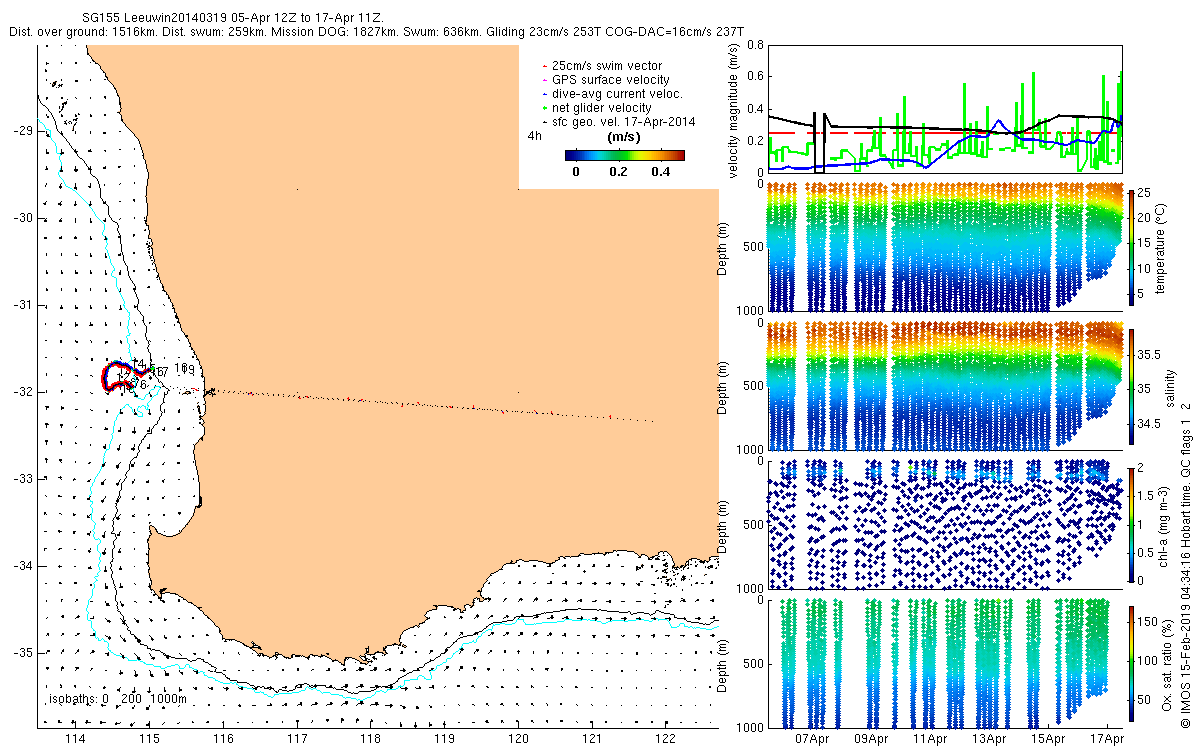The height and width of the screenshot is (750, 1200).
Task: Select the 07Apr date tick label
Action: (x=813, y=739)
